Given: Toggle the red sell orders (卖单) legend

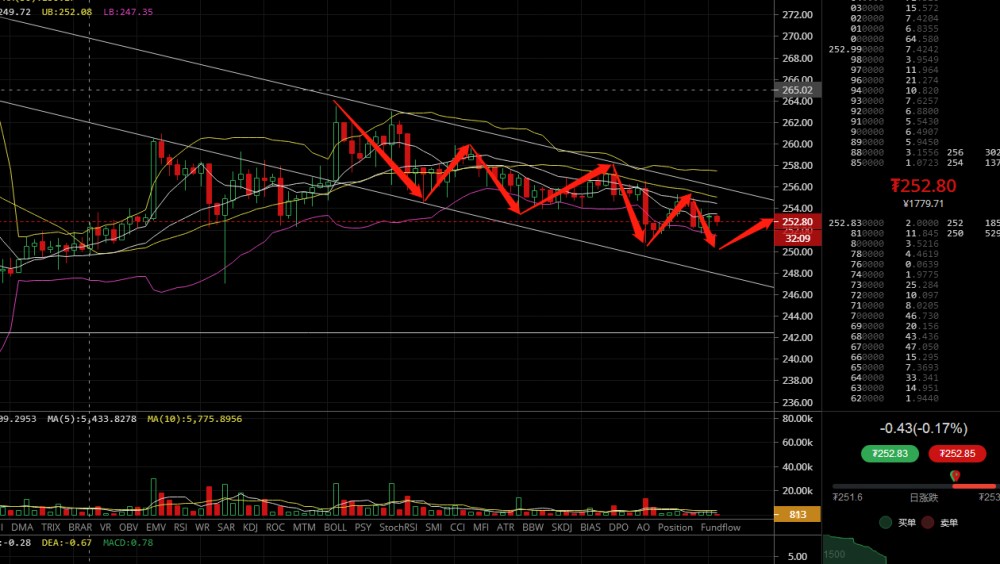Looking at the screenshot, I should [x=940, y=521].
